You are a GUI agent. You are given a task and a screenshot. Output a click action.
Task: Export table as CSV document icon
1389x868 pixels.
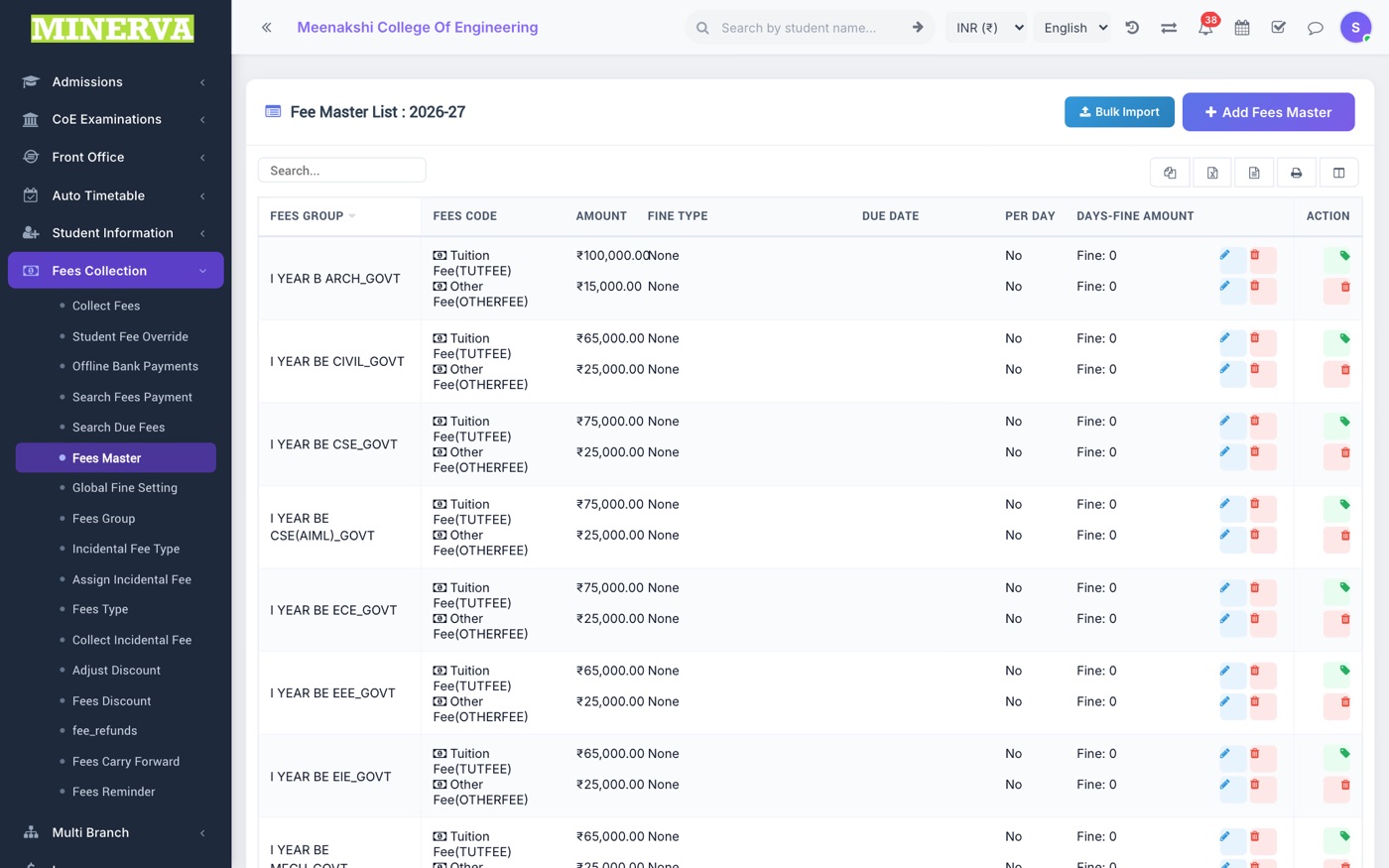[x=1254, y=173]
